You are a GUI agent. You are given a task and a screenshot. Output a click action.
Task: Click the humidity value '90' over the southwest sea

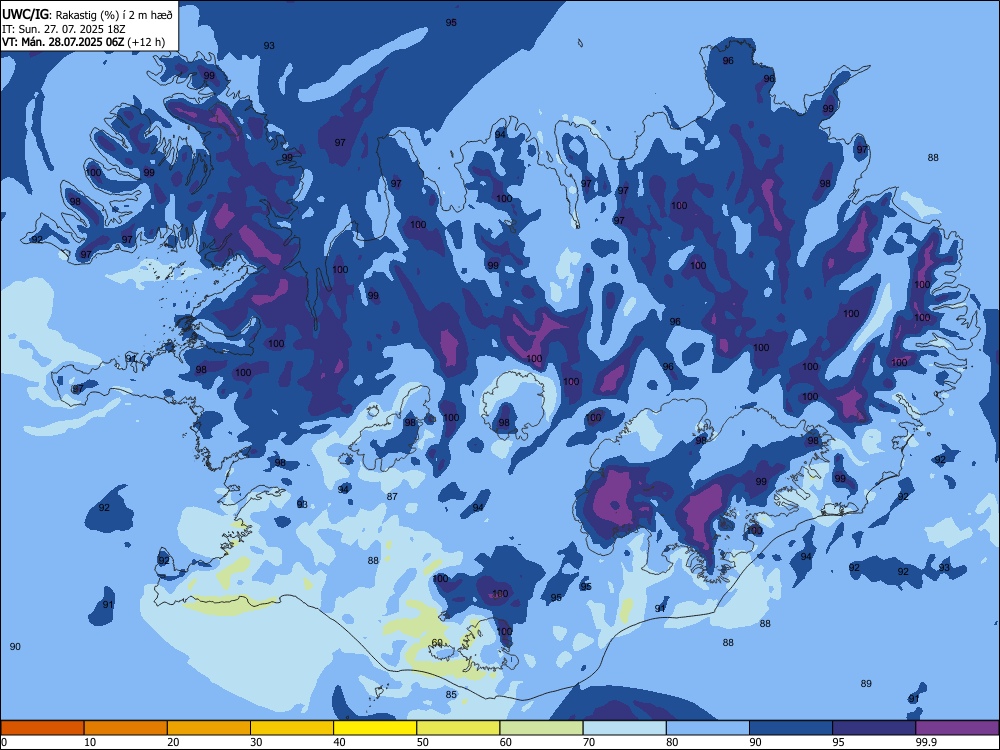[15, 647]
